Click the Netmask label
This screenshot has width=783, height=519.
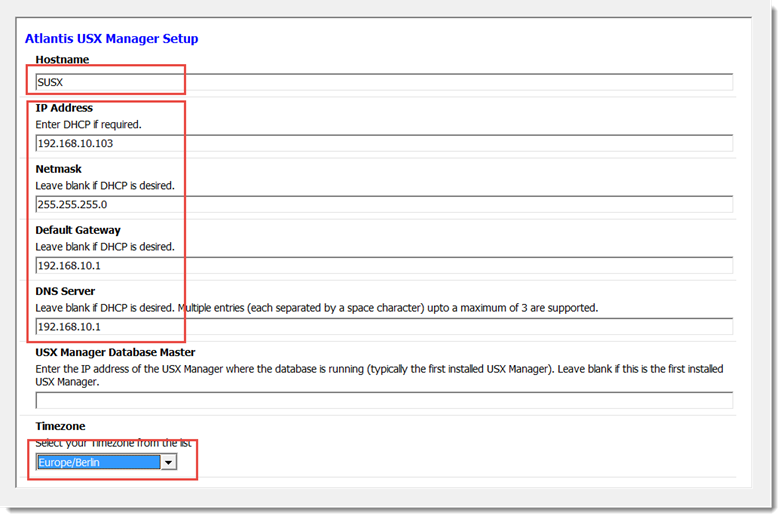point(58,169)
